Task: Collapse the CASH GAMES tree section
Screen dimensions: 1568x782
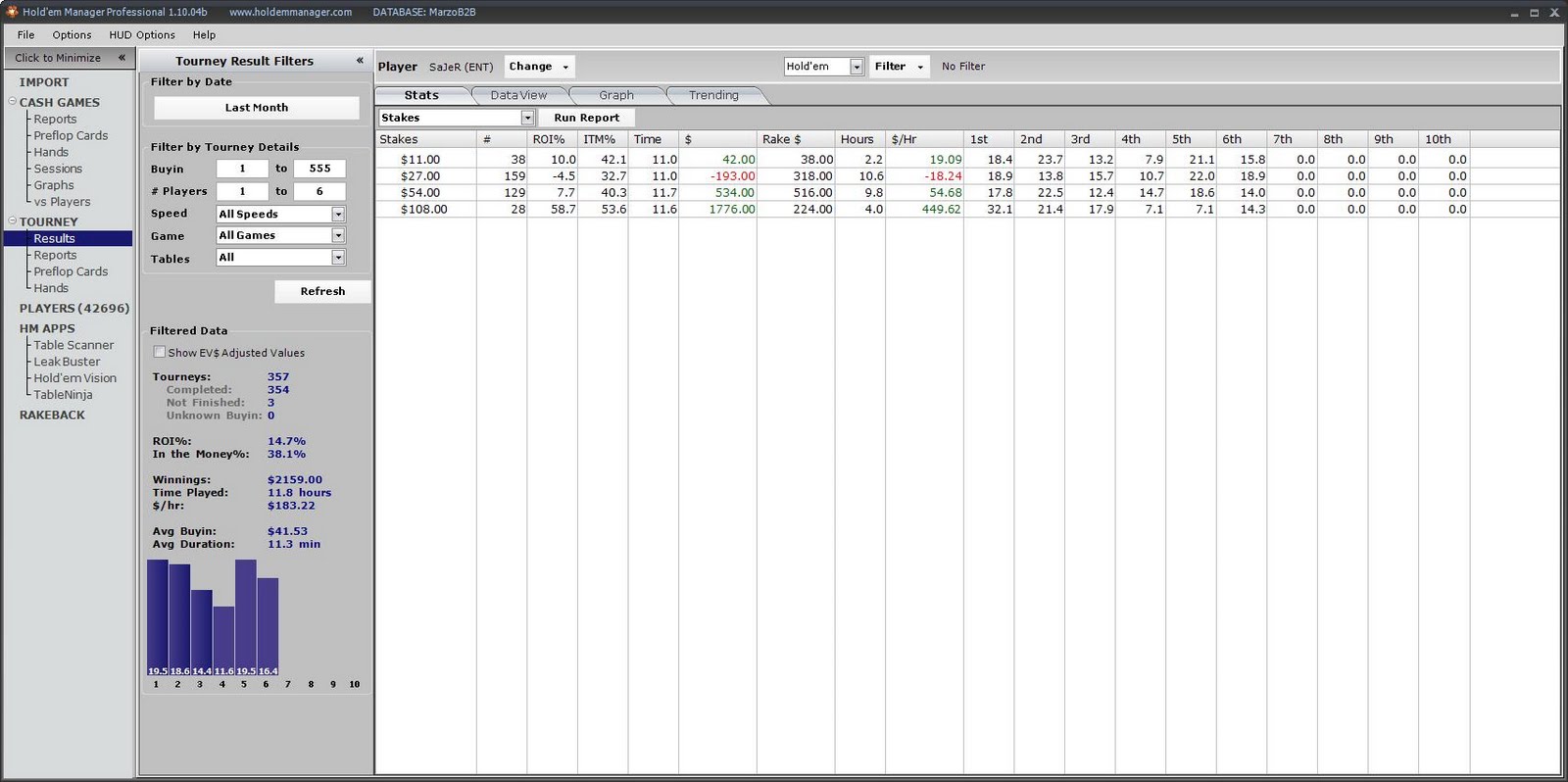Action: 13,101
